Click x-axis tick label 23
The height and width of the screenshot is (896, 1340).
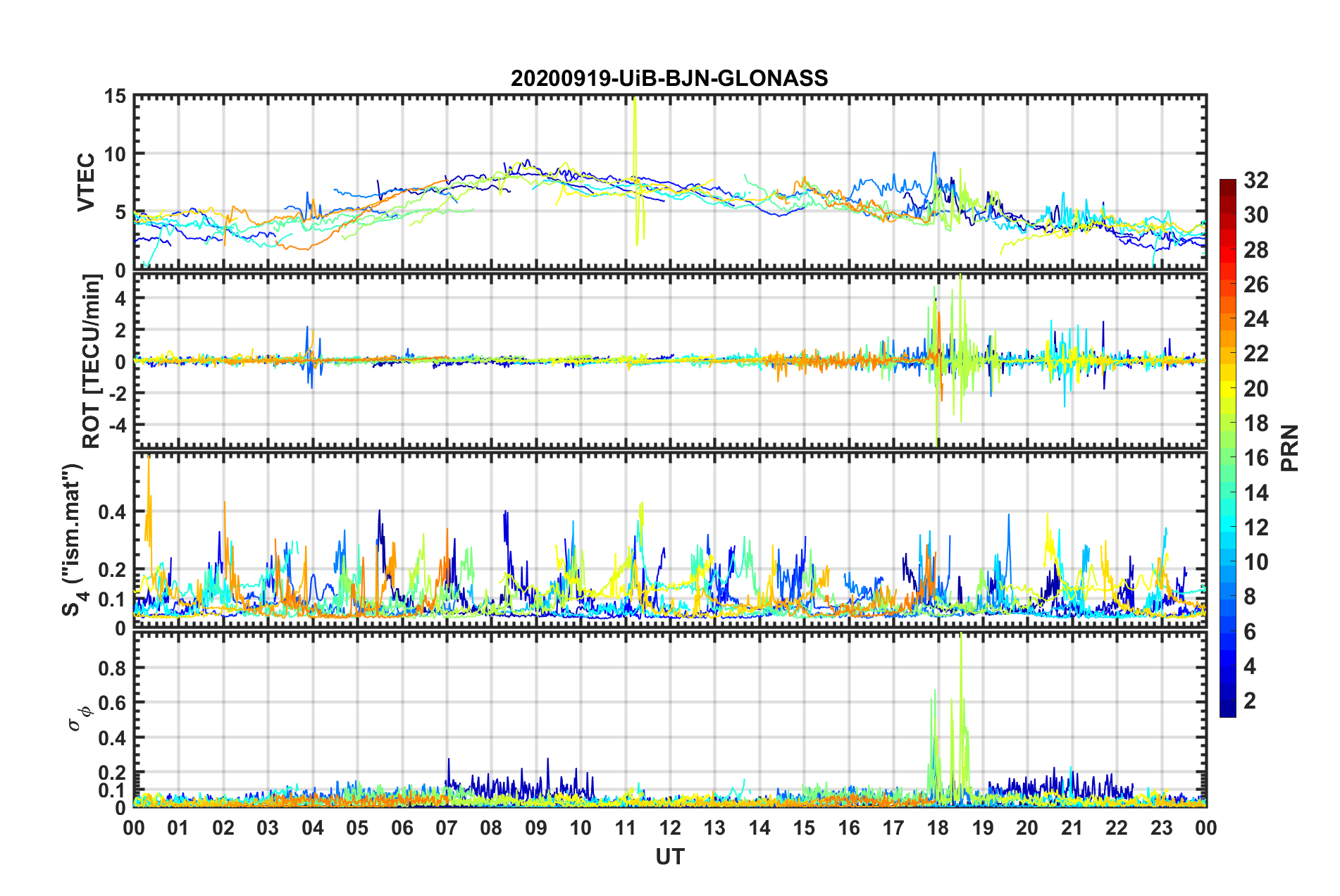click(x=1162, y=828)
